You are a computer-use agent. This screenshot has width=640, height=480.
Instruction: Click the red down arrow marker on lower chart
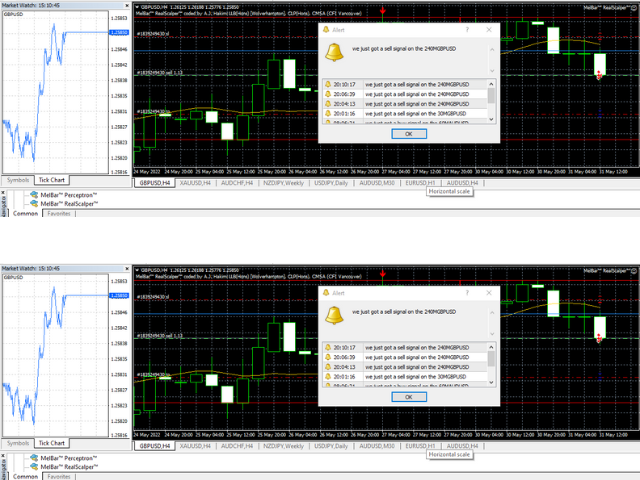382,273
